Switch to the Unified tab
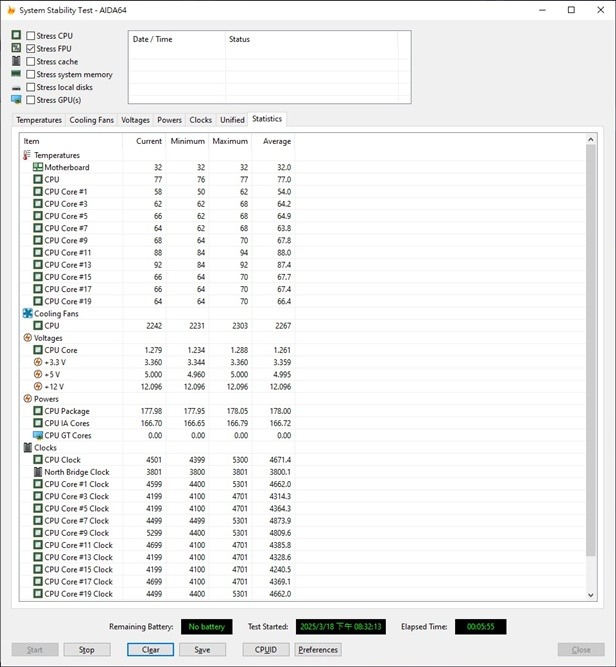The image size is (616, 667). pos(232,120)
